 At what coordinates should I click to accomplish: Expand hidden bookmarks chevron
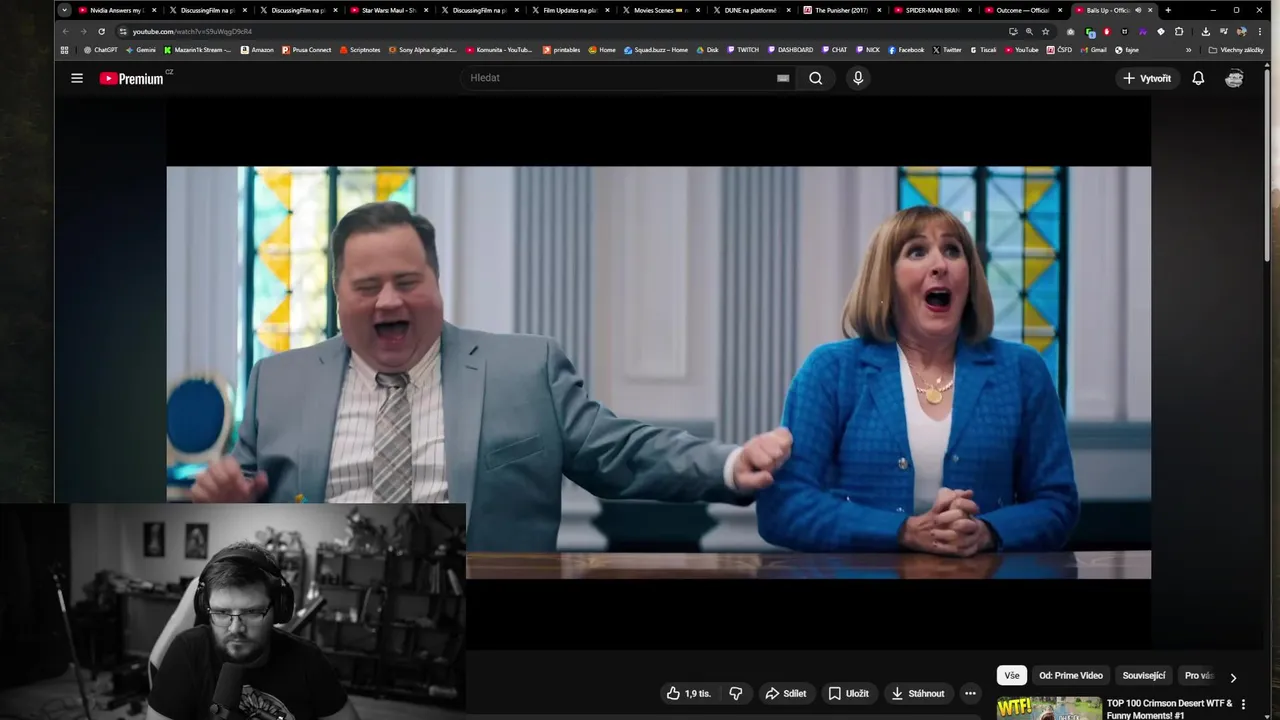[x=1188, y=49]
